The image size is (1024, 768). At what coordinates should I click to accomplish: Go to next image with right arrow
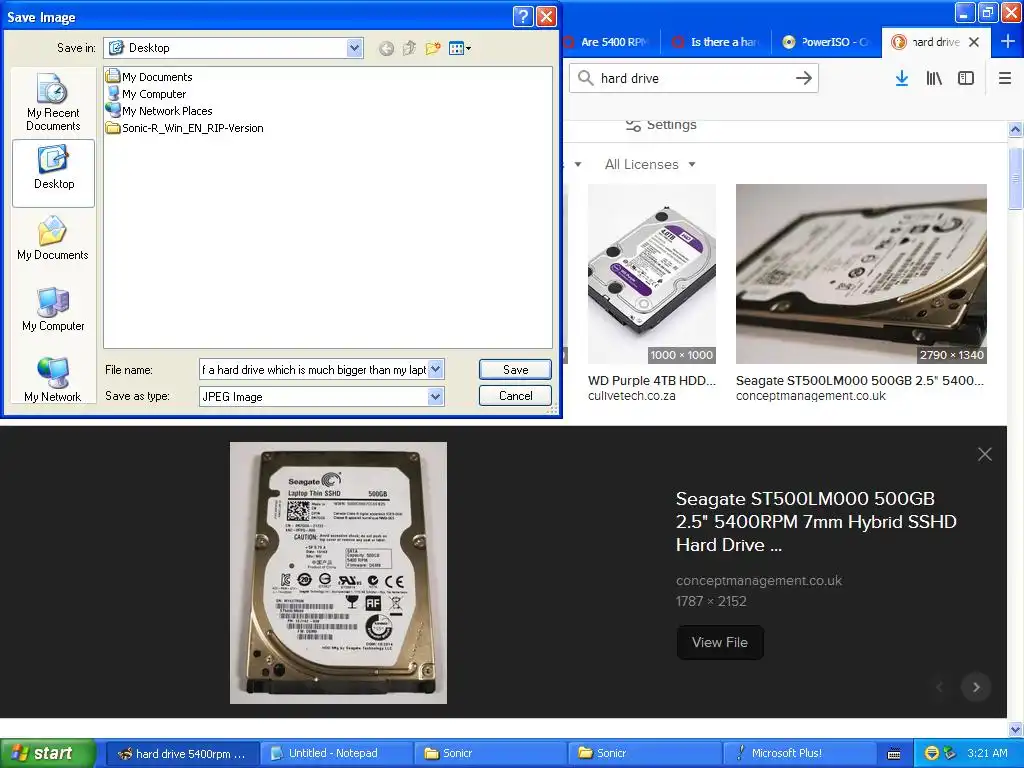pos(976,687)
